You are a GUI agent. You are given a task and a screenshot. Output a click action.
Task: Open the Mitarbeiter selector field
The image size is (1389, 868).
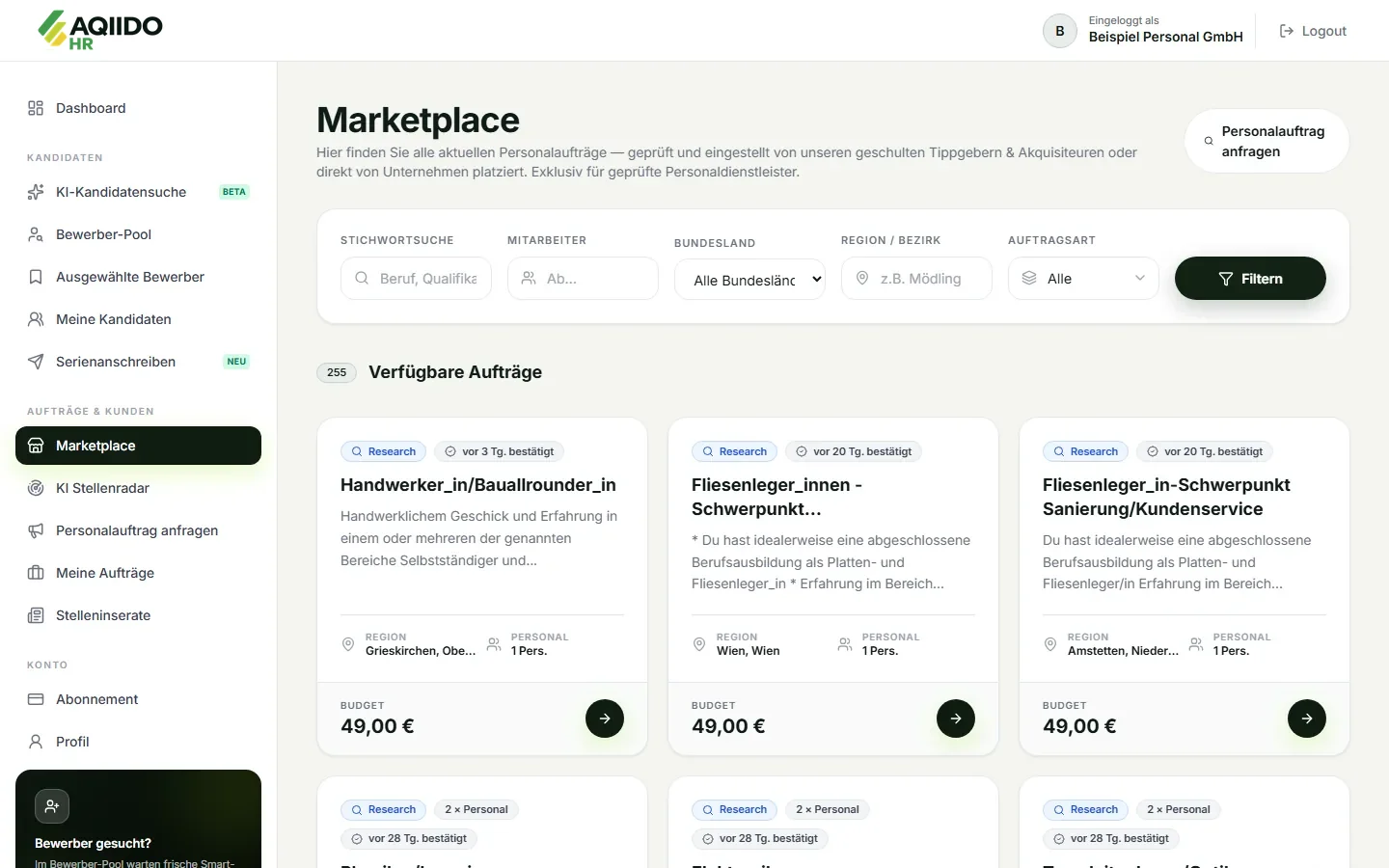click(583, 279)
